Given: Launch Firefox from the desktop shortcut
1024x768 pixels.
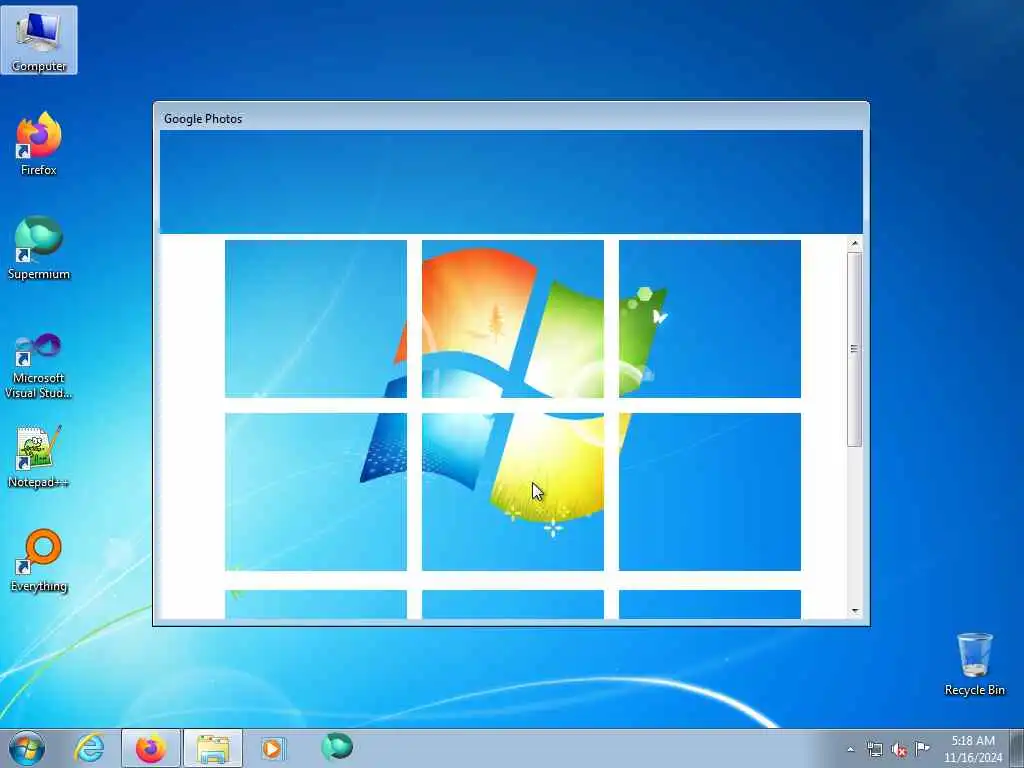Looking at the screenshot, I should [39, 144].
